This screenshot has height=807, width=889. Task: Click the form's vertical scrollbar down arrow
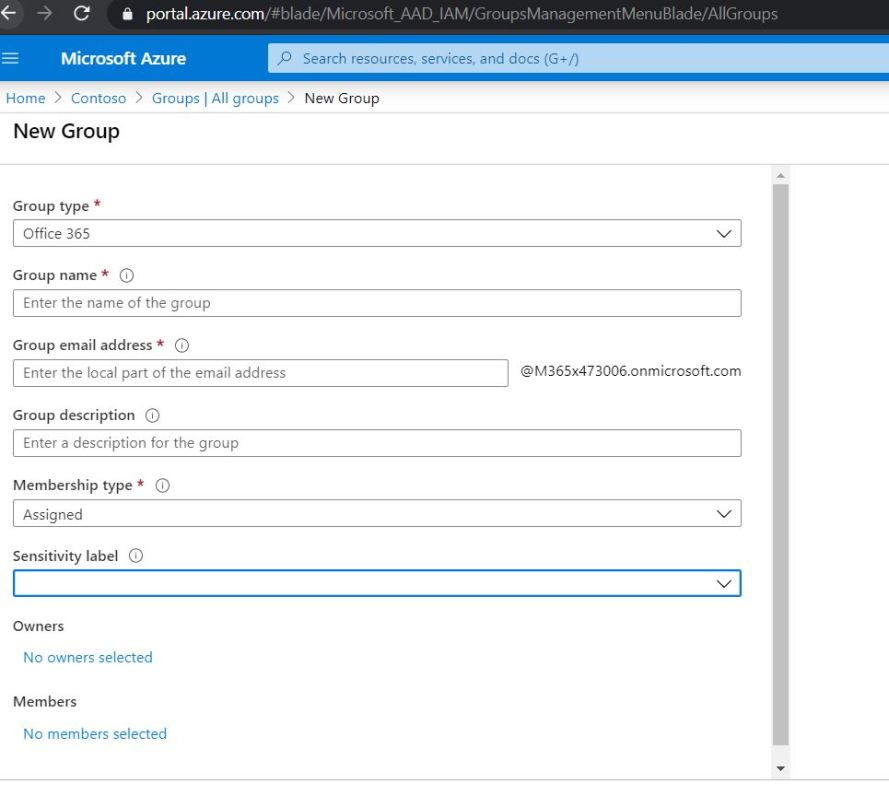point(781,770)
